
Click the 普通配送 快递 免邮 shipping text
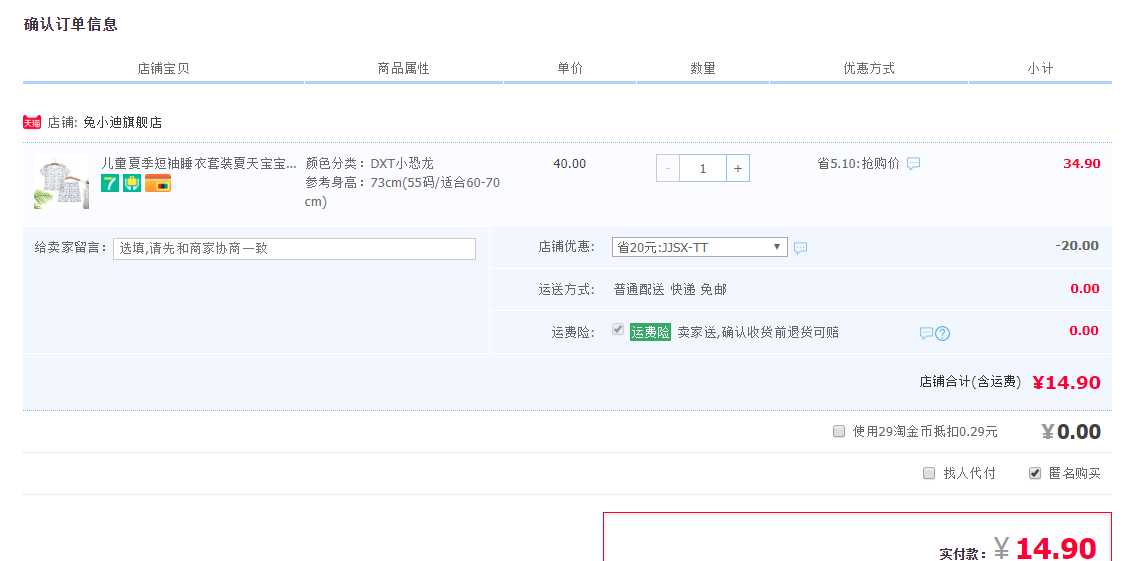[670, 289]
